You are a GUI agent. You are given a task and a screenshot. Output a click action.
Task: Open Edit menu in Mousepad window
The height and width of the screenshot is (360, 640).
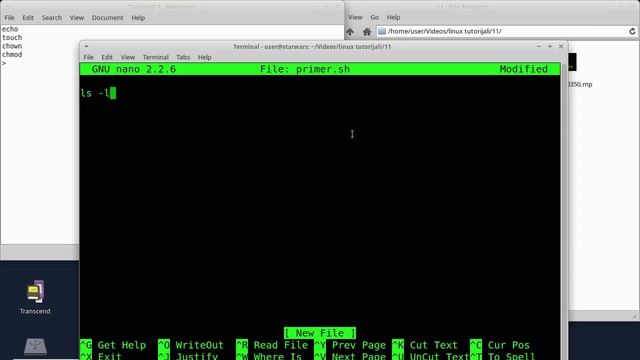[28, 18]
